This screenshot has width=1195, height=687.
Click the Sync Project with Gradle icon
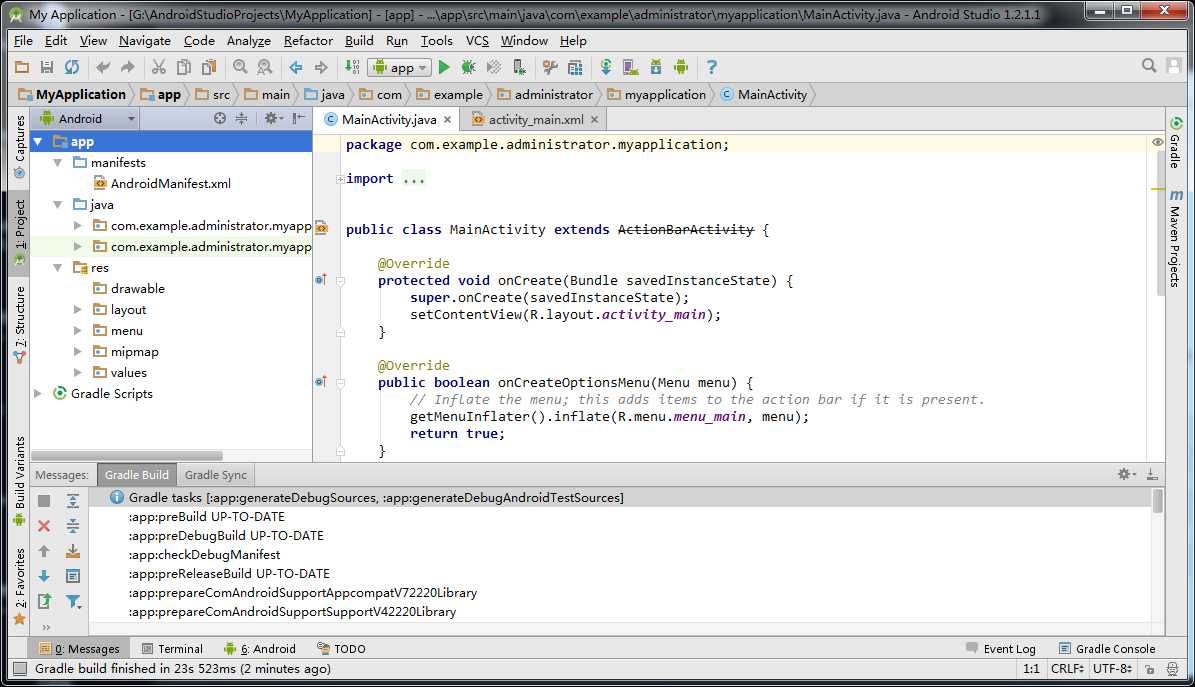(606, 67)
